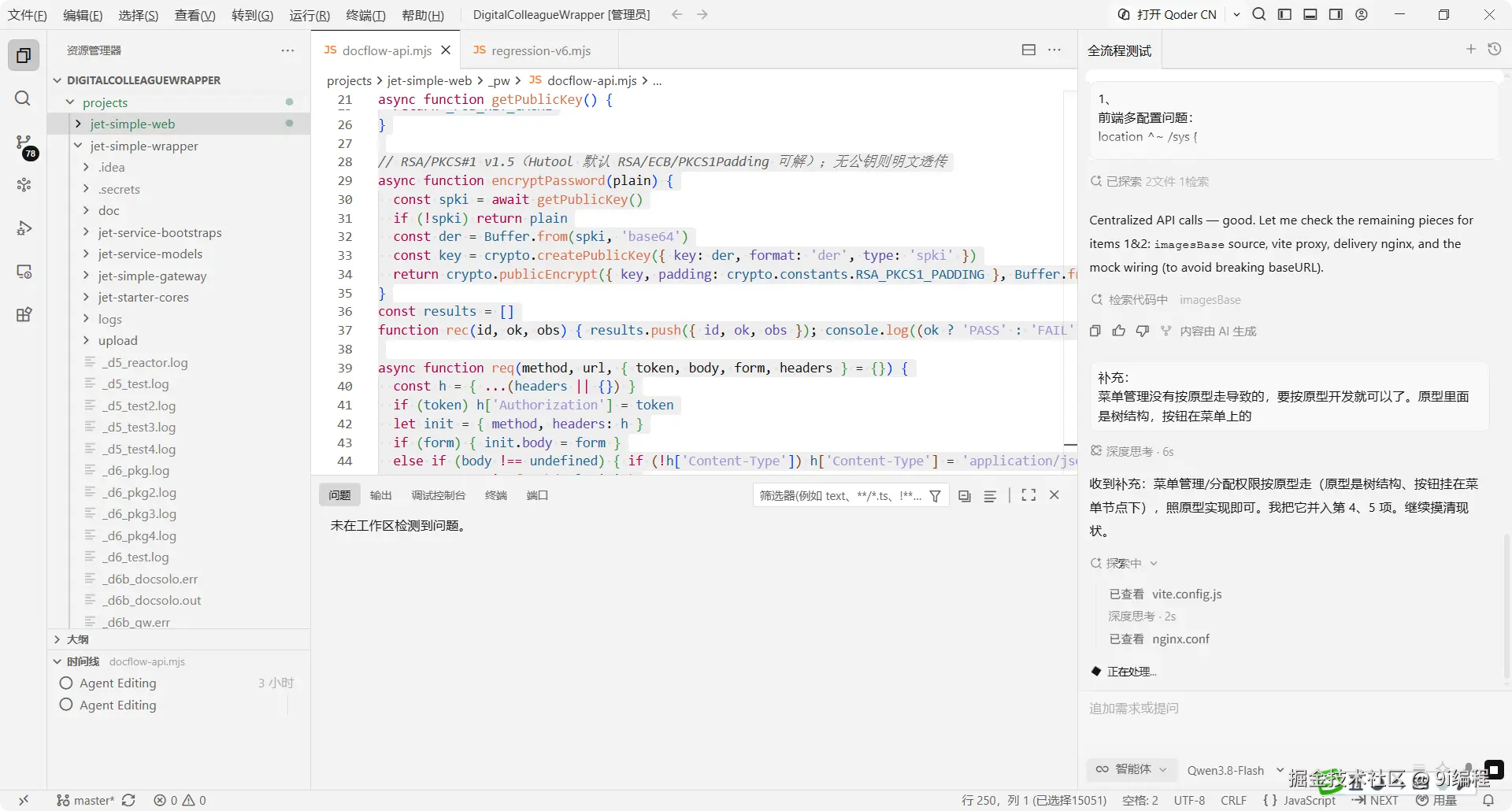Toggle bottom panel layout icon
The height and width of the screenshot is (811, 1512).
coord(1310,14)
